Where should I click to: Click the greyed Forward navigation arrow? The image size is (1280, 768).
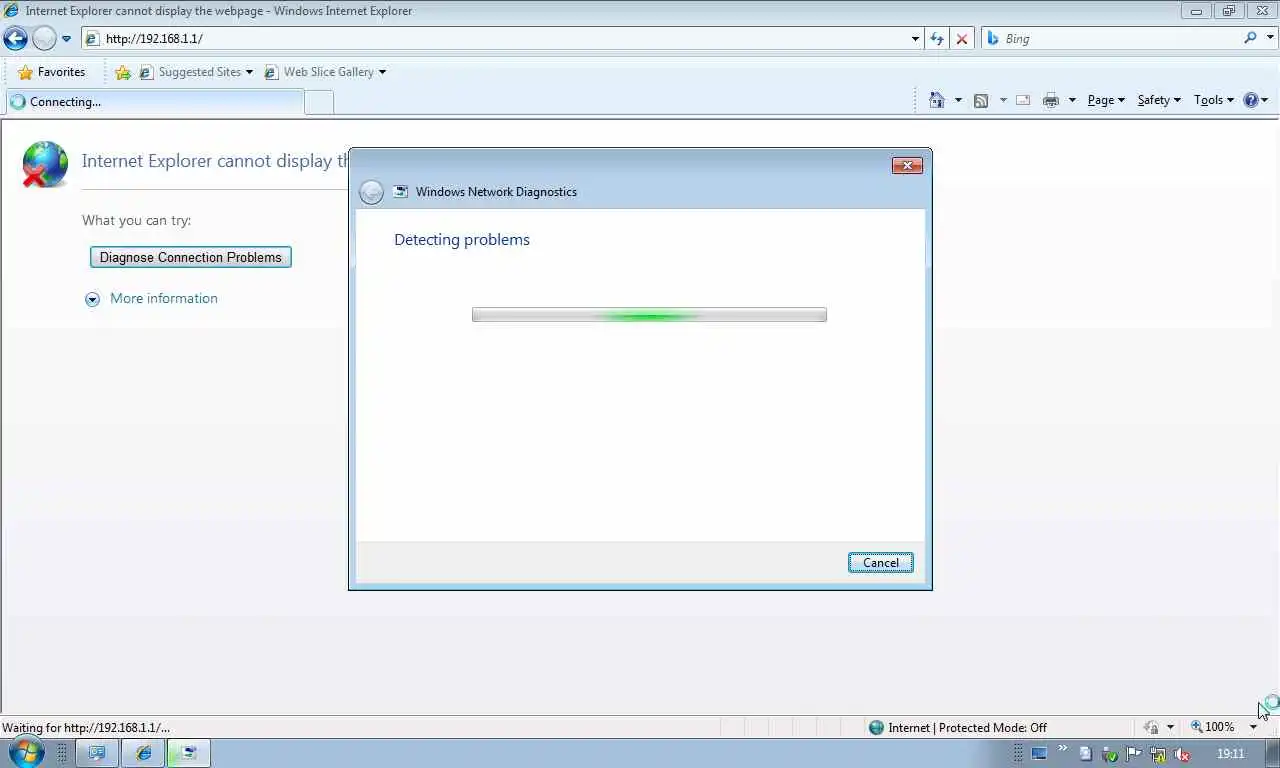click(x=44, y=39)
